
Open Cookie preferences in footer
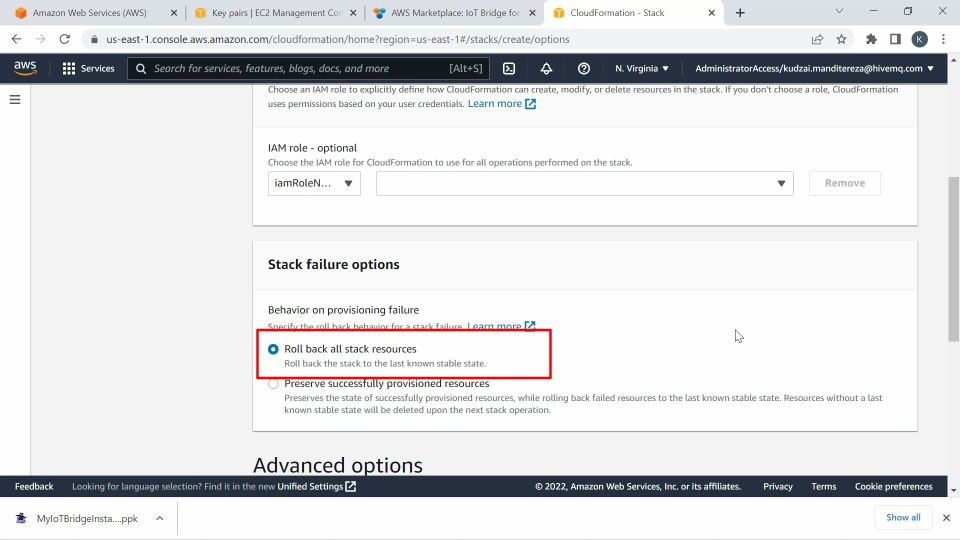tap(893, 487)
